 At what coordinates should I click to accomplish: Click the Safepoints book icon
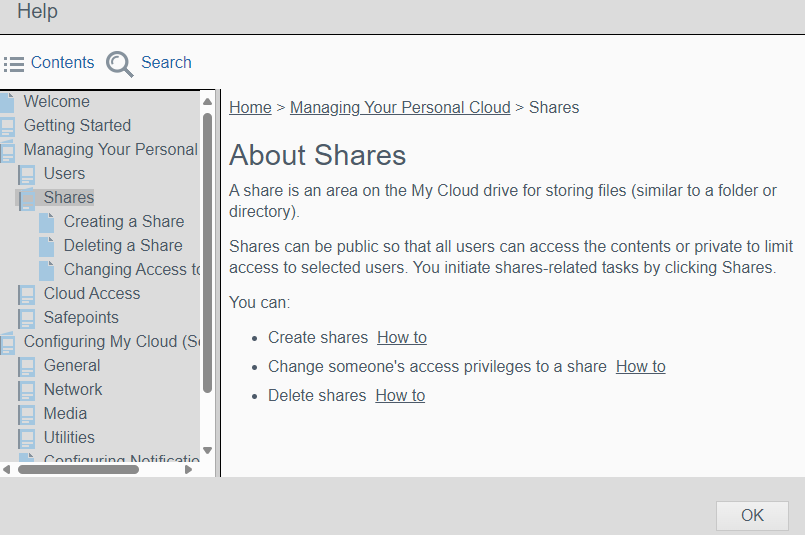tap(27, 318)
